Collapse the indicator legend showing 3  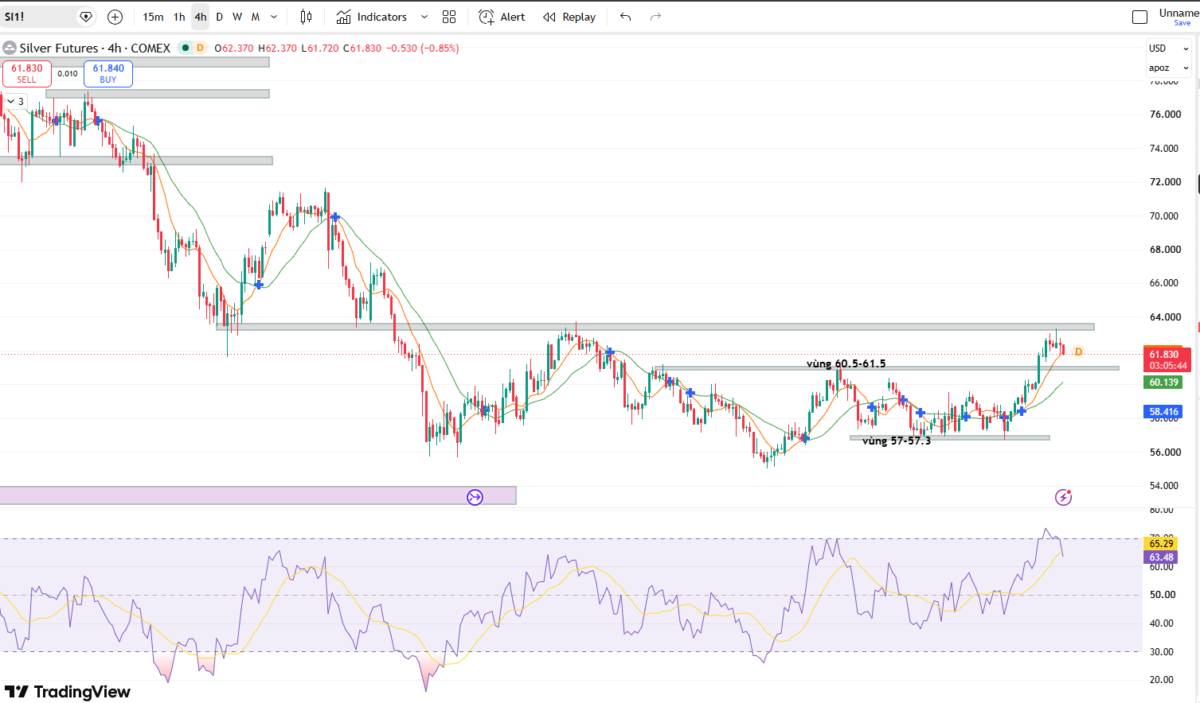point(15,101)
